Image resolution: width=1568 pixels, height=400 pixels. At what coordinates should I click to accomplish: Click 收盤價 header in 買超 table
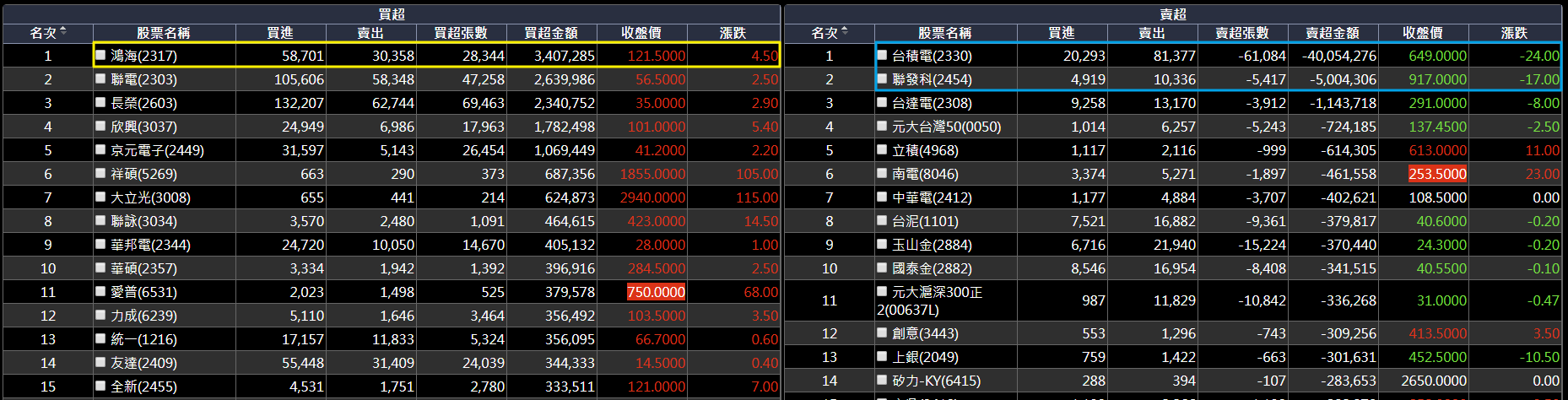coord(641,33)
